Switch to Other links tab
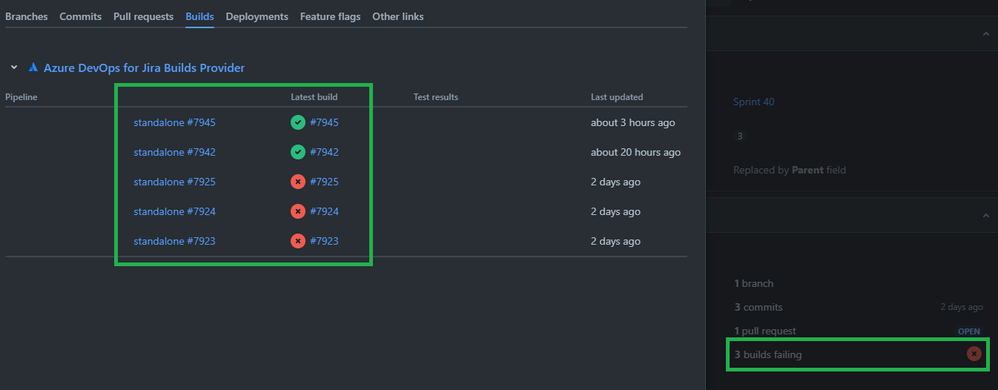 [398, 17]
